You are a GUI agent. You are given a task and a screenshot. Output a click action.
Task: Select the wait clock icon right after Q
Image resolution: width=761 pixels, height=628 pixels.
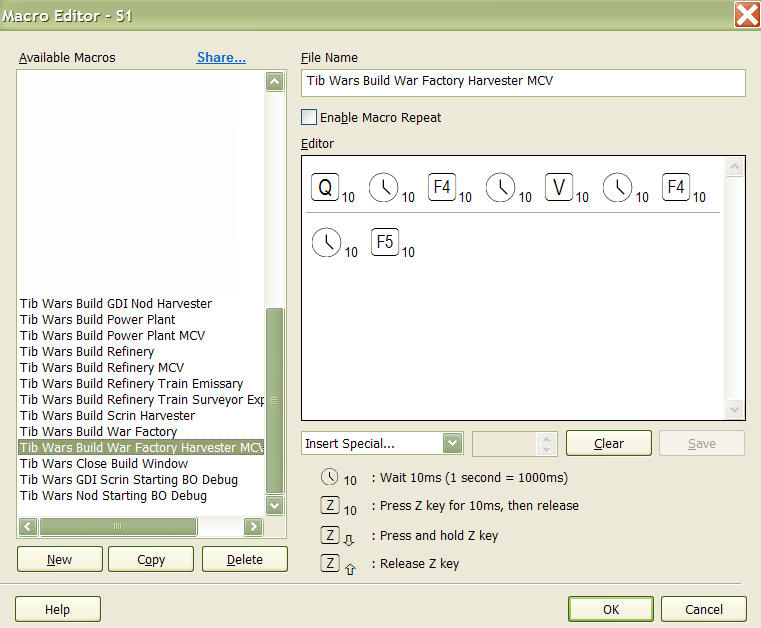[384, 187]
